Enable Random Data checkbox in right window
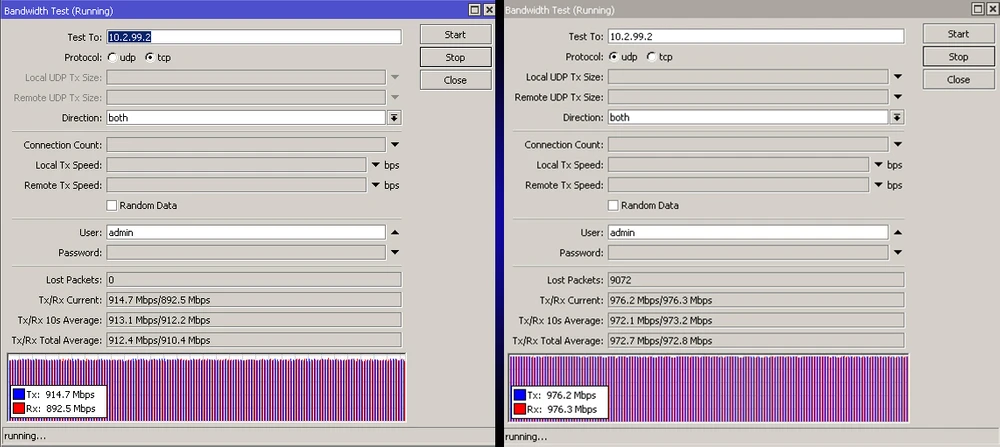Screen dimensions: 1000x447 614,205
